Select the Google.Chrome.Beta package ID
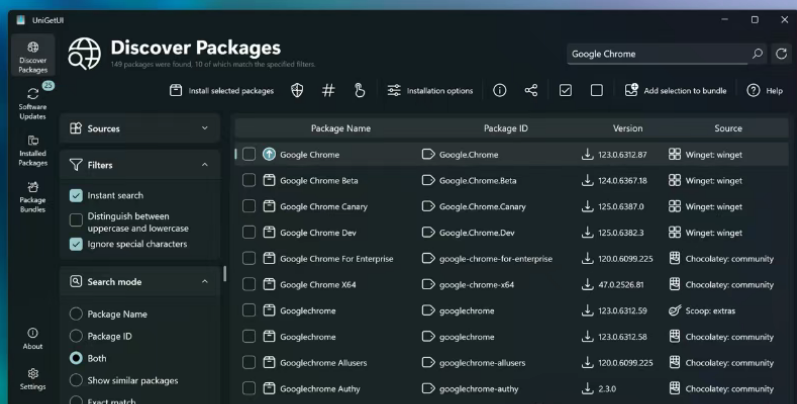The width and height of the screenshot is (797, 404). click(478, 180)
